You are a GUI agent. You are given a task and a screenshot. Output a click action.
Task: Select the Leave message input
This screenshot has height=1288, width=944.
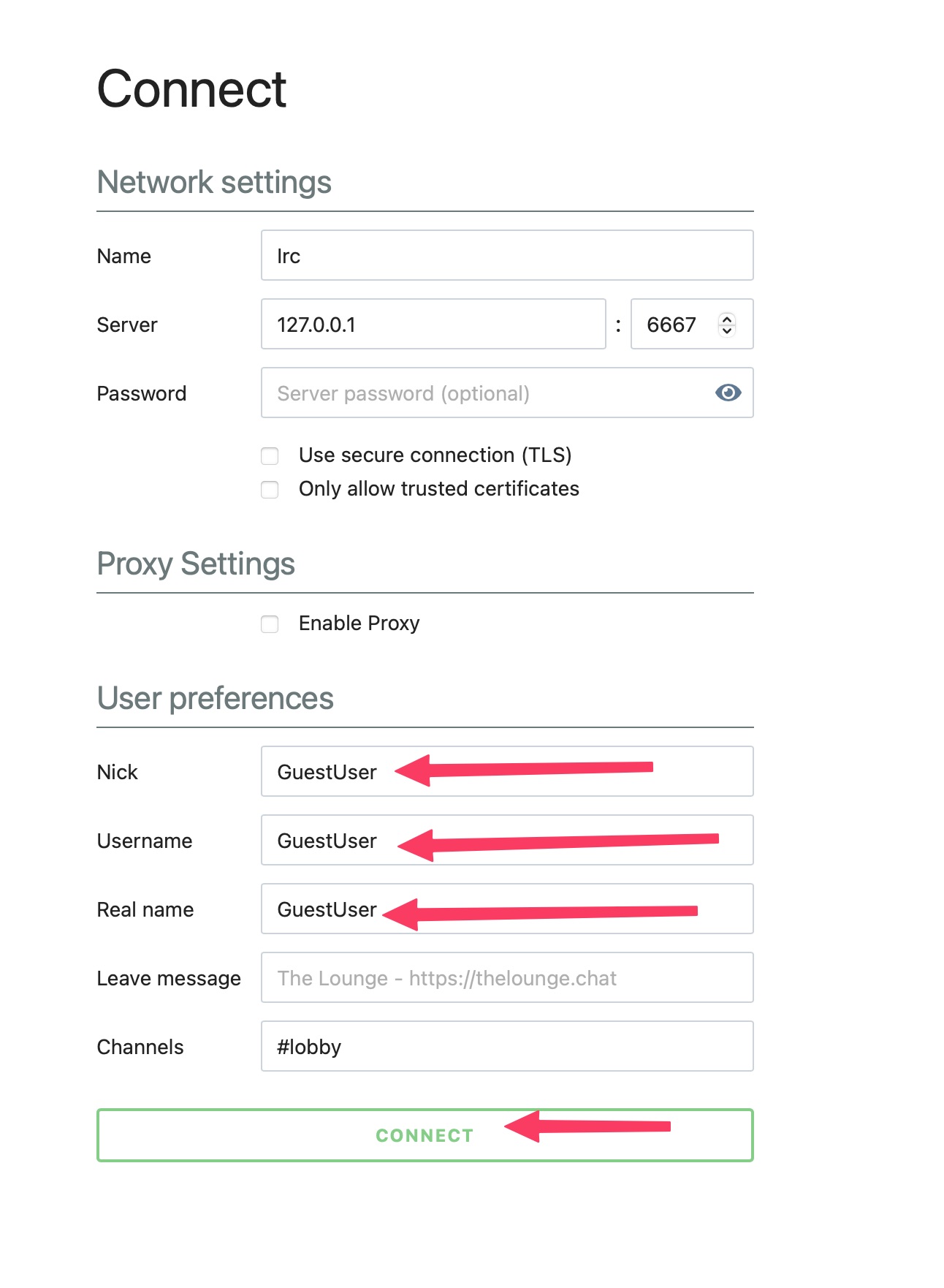tap(506, 978)
